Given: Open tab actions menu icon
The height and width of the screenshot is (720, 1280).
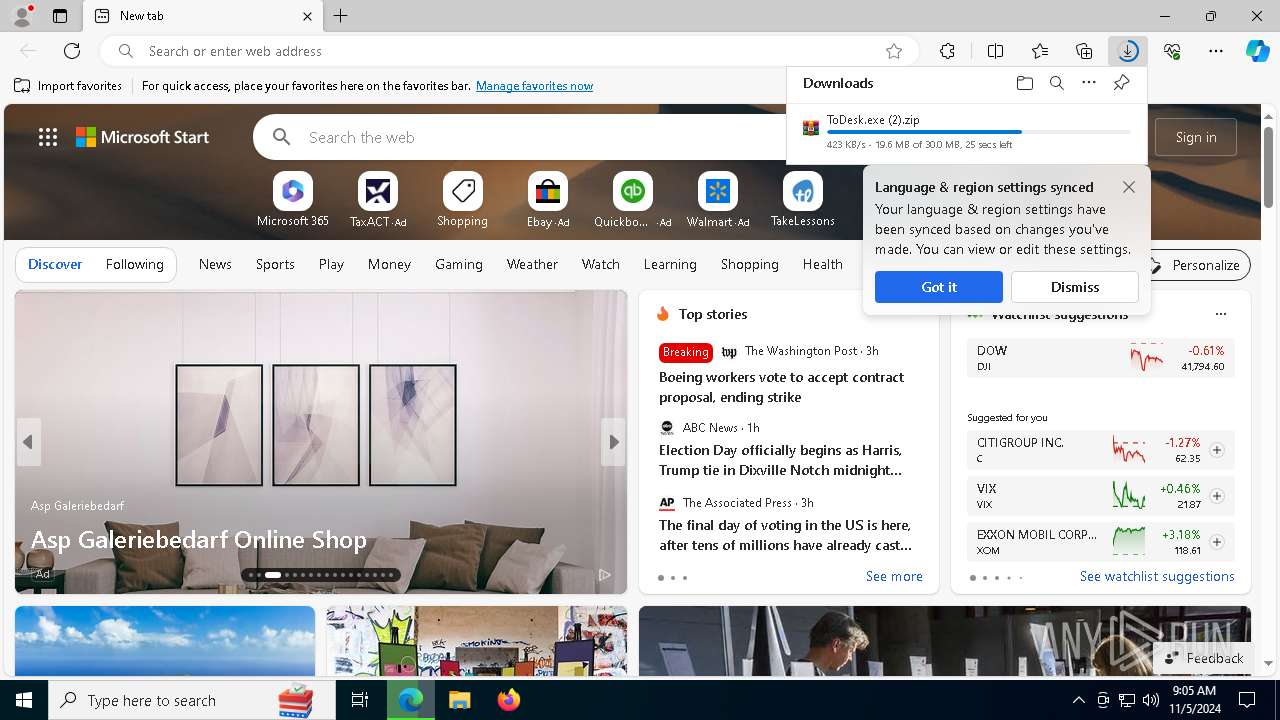Looking at the screenshot, I should 60,16.
